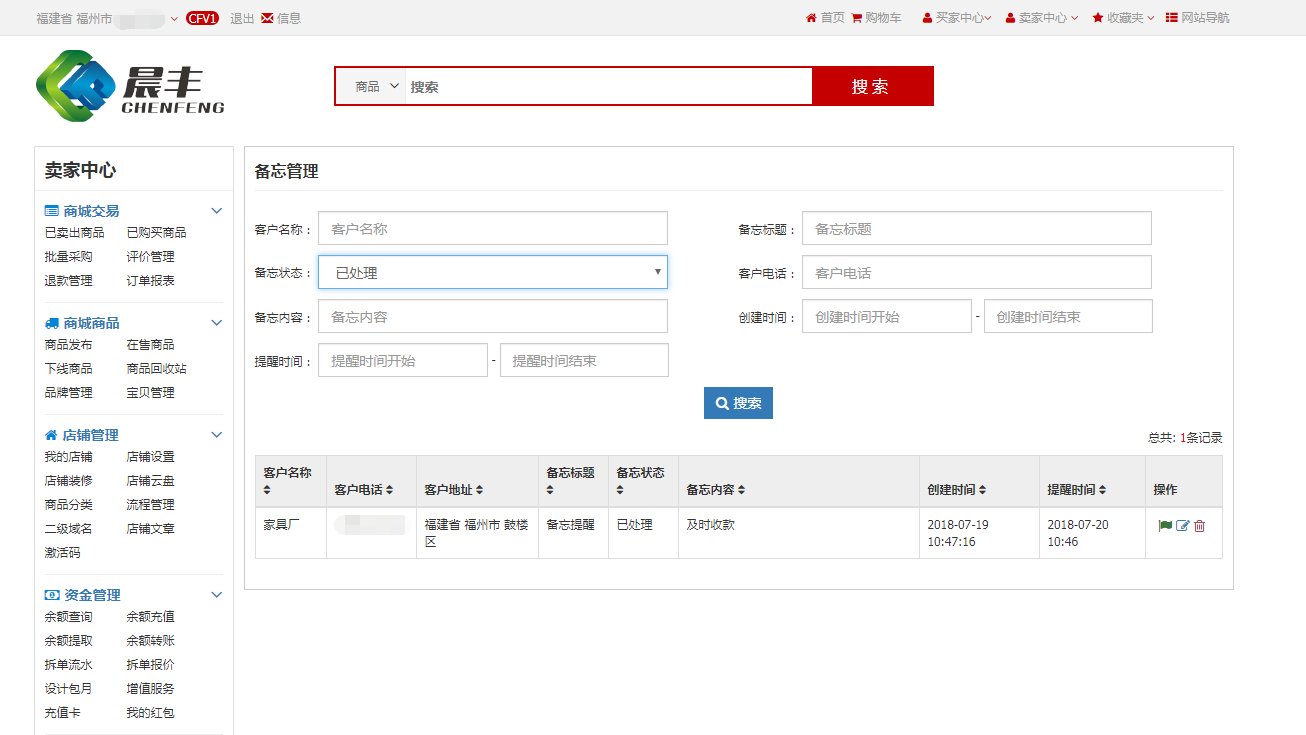Open 退款管理 in the sidebar
The height and width of the screenshot is (735, 1306).
68,281
